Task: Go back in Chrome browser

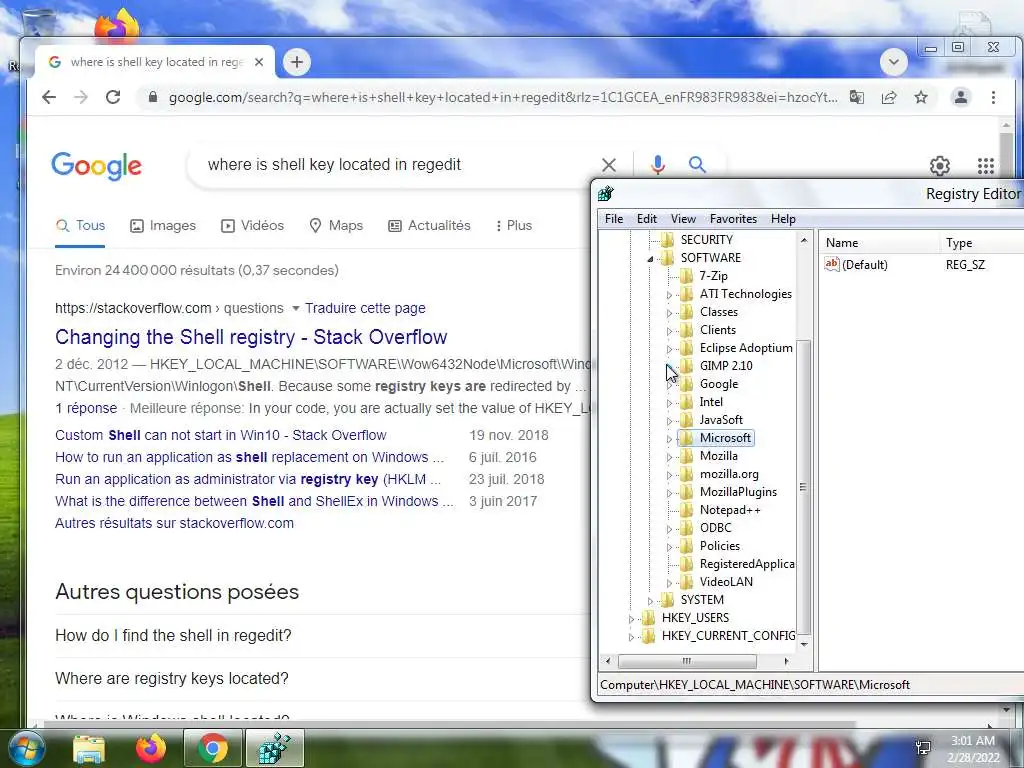Action: click(49, 97)
